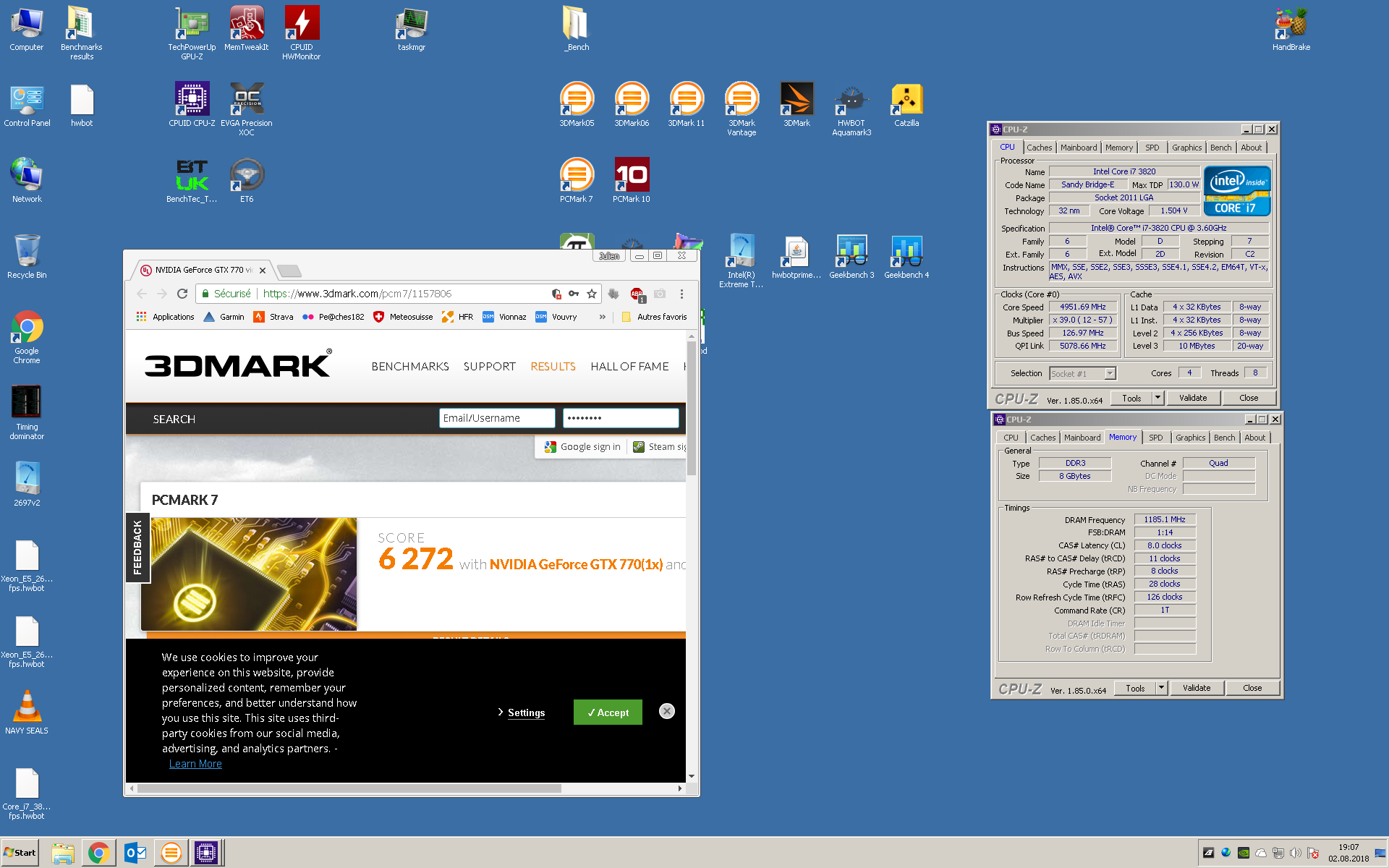Open the Mainboard tab in upper CPU-Z

1079,148
